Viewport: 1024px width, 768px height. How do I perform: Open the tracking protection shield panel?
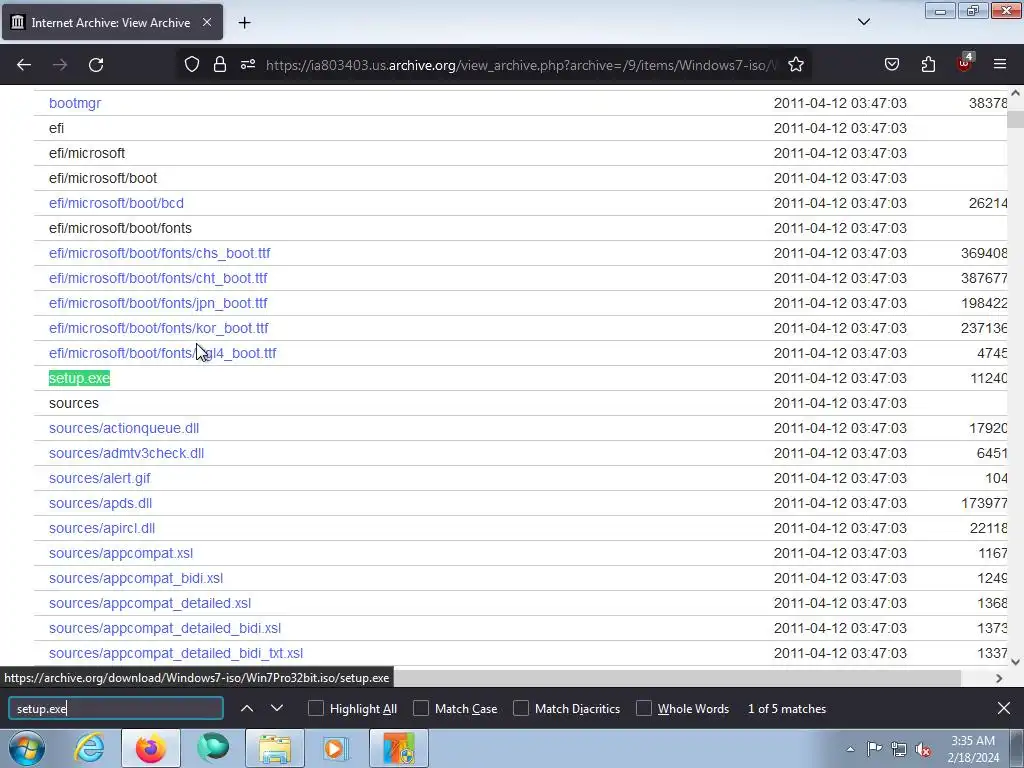click(x=191, y=65)
